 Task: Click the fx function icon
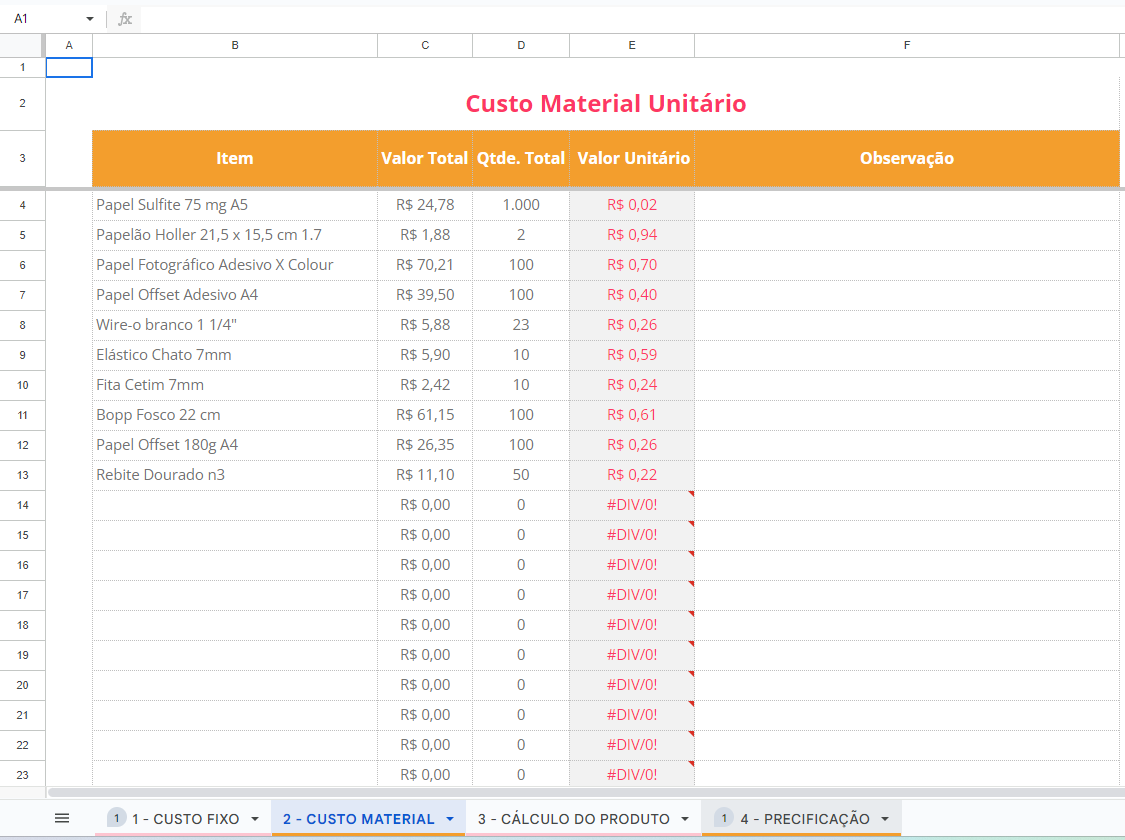point(125,19)
